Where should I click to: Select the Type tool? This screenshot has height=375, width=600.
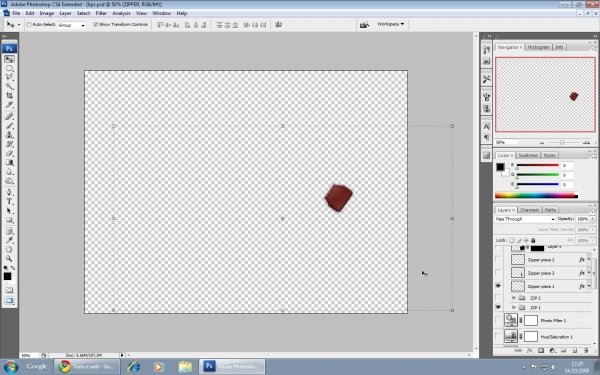point(10,201)
